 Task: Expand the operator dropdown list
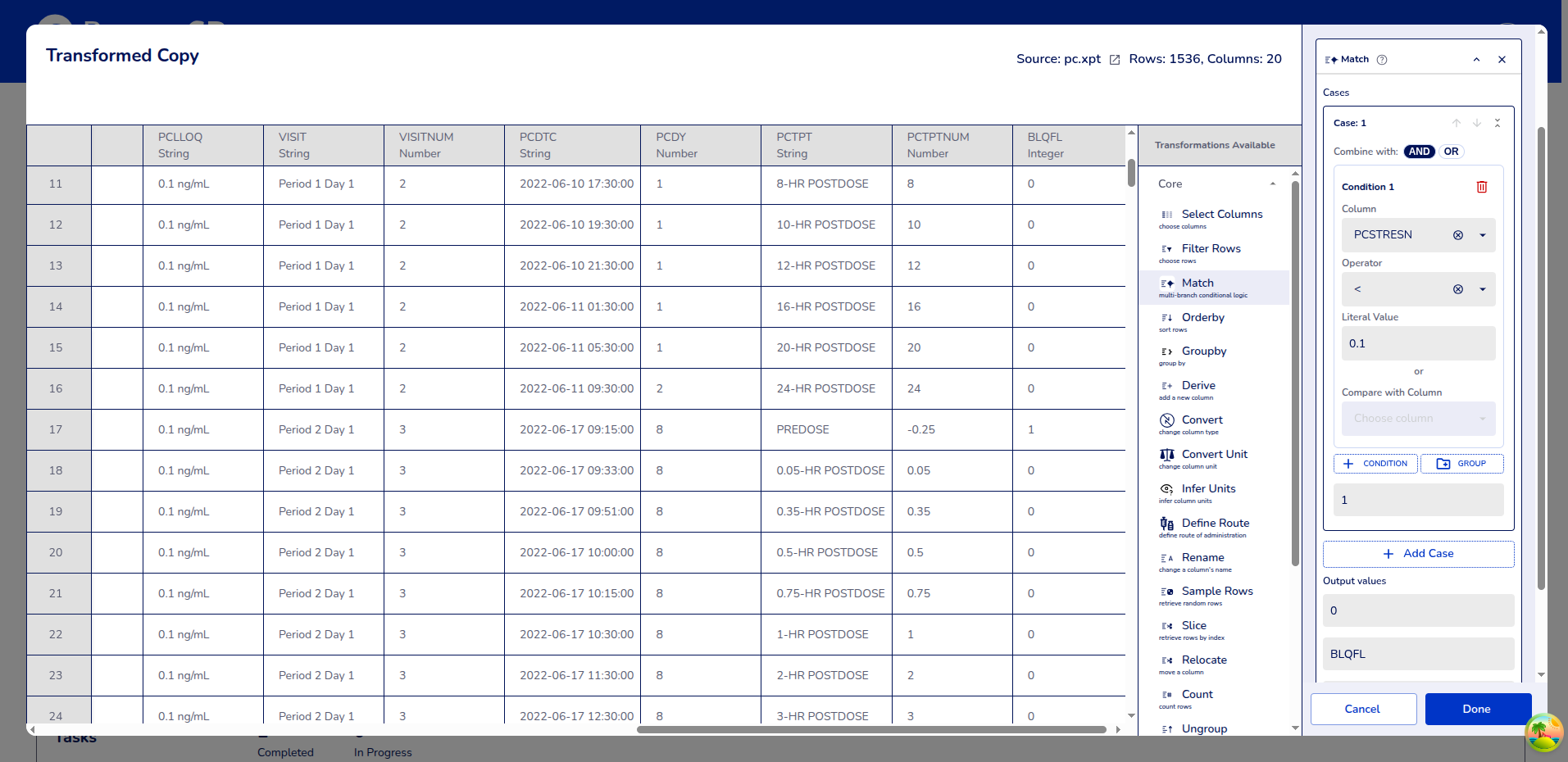click(1482, 289)
